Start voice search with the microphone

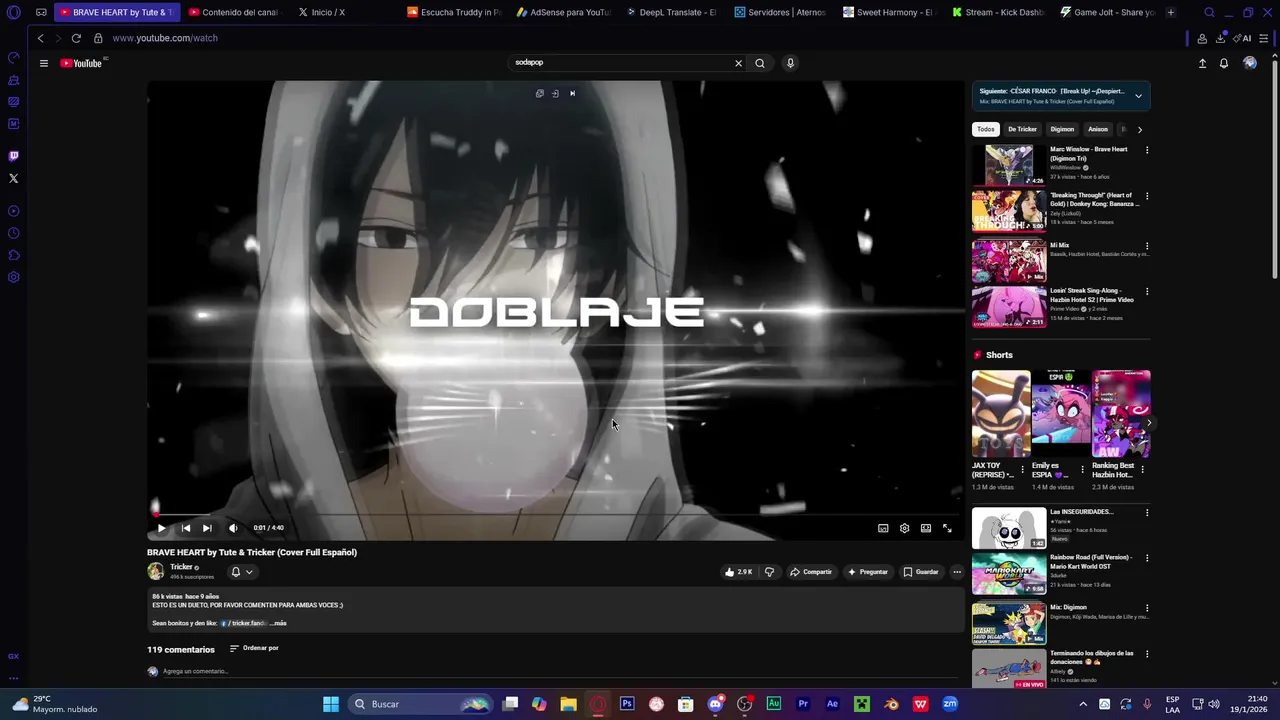[x=790, y=63]
